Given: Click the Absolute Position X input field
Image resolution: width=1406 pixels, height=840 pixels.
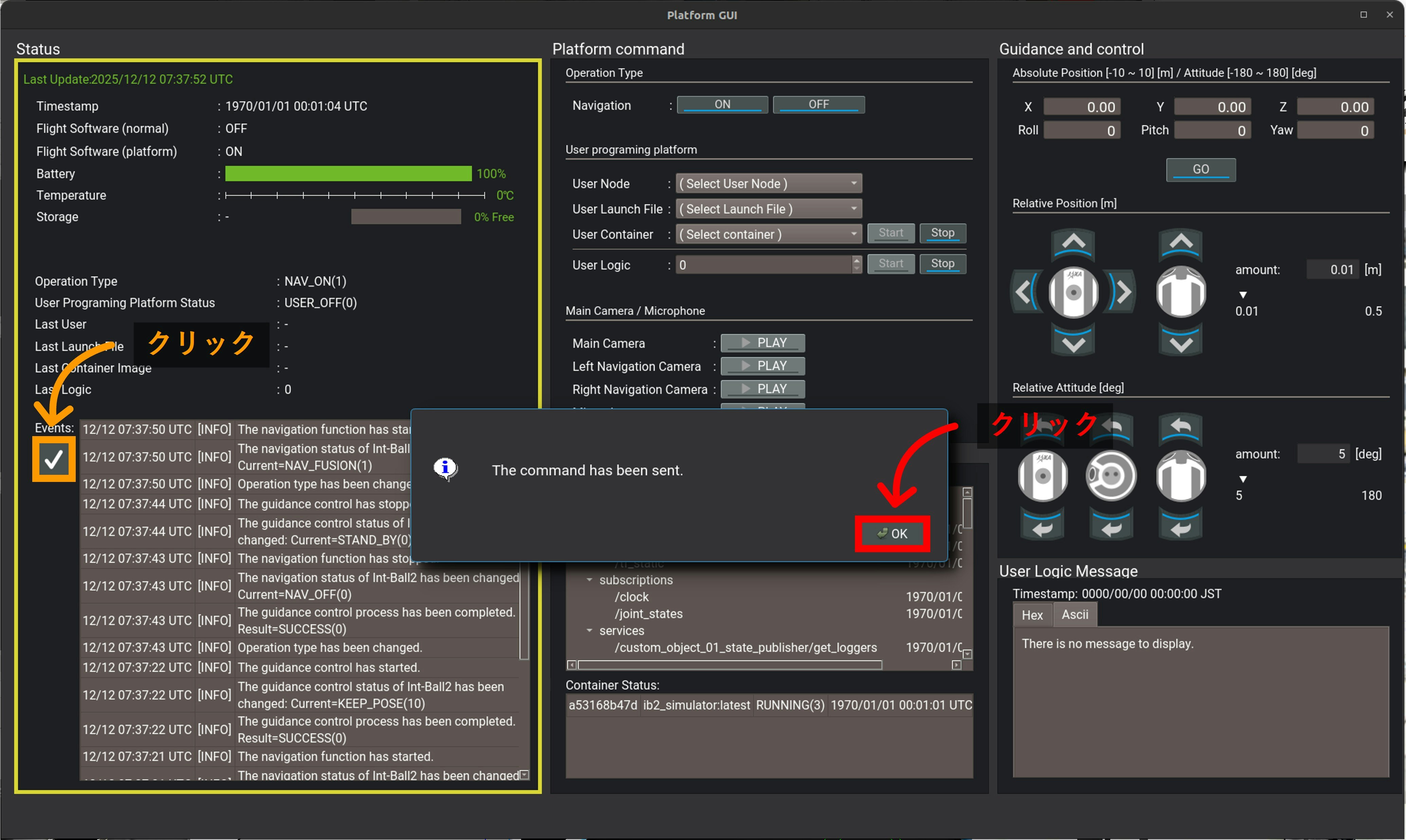Looking at the screenshot, I should [1081, 107].
